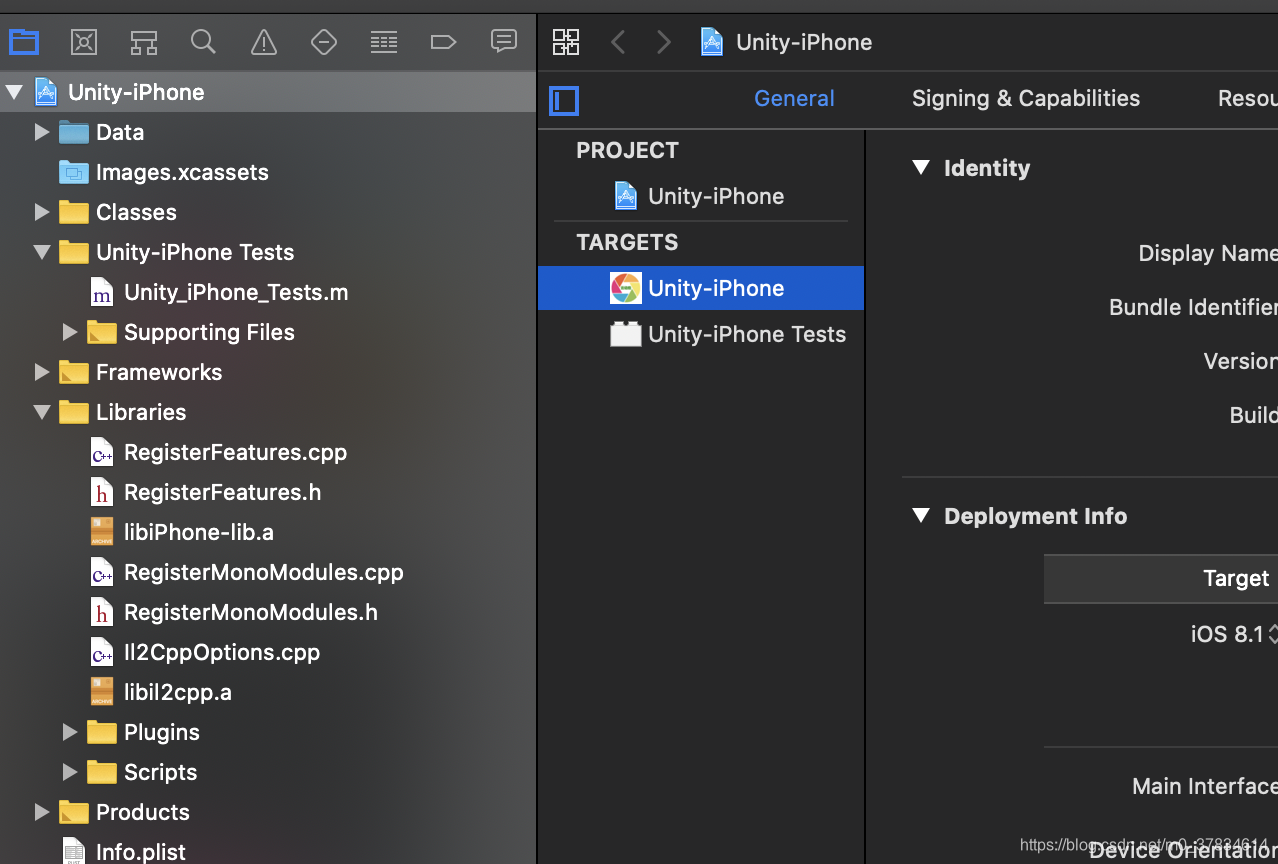Select the Unity-iPhone project root row

tap(268, 92)
